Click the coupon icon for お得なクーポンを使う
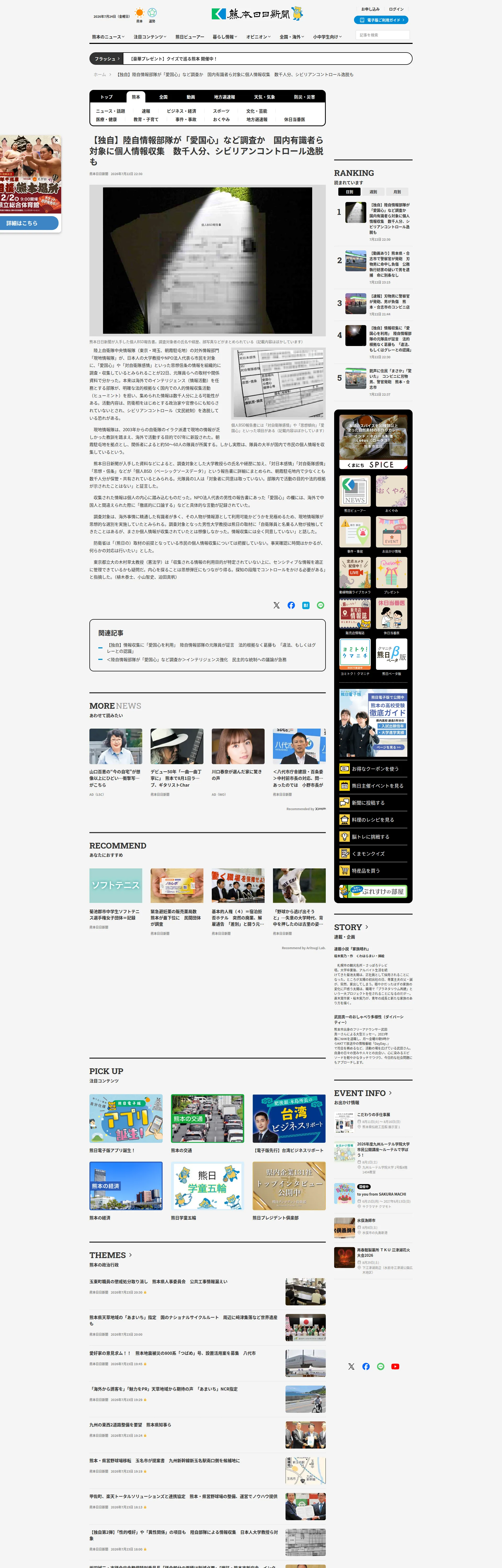The image size is (502, 1568). 344,769
